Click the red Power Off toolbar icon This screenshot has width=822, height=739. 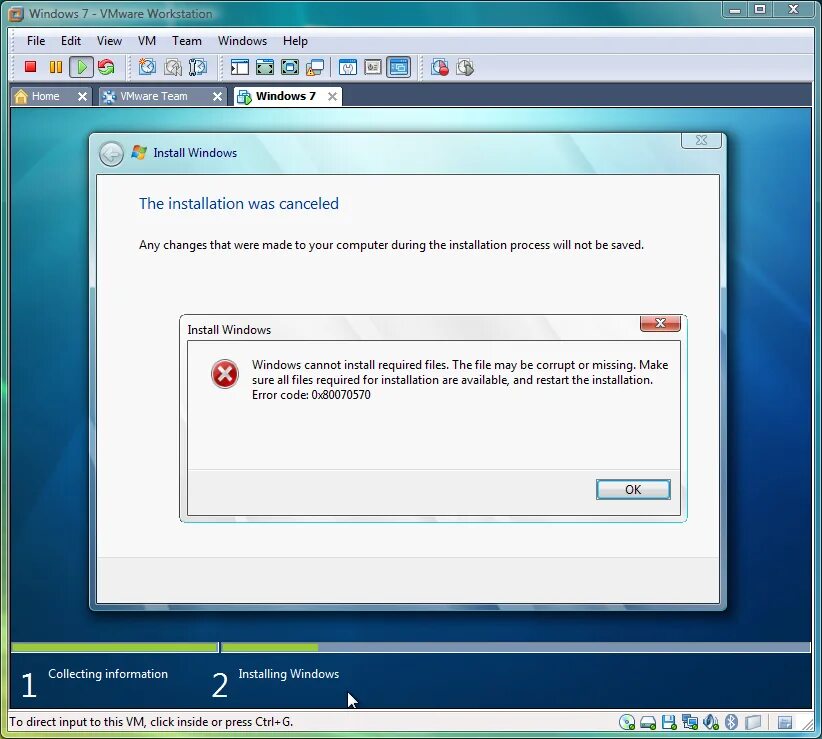coord(30,67)
